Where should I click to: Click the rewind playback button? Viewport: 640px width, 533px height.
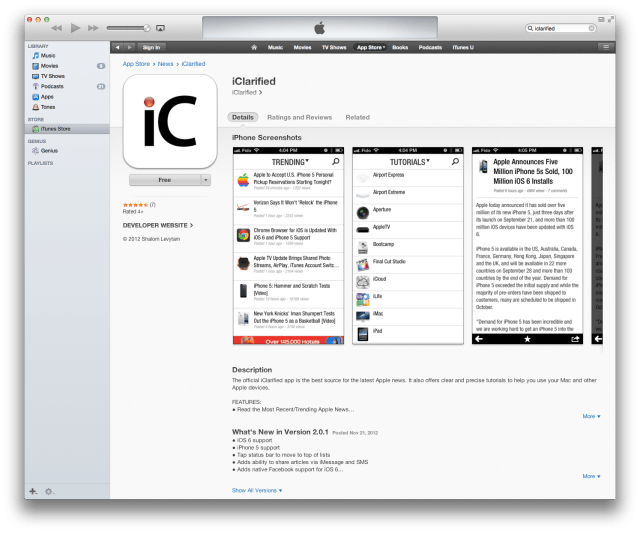point(56,28)
